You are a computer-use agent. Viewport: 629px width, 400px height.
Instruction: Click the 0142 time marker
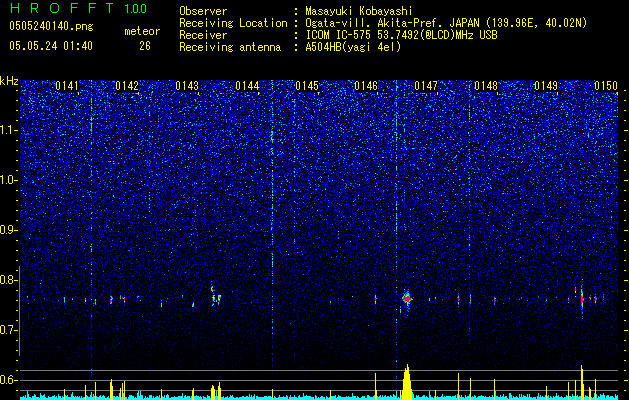pos(127,86)
